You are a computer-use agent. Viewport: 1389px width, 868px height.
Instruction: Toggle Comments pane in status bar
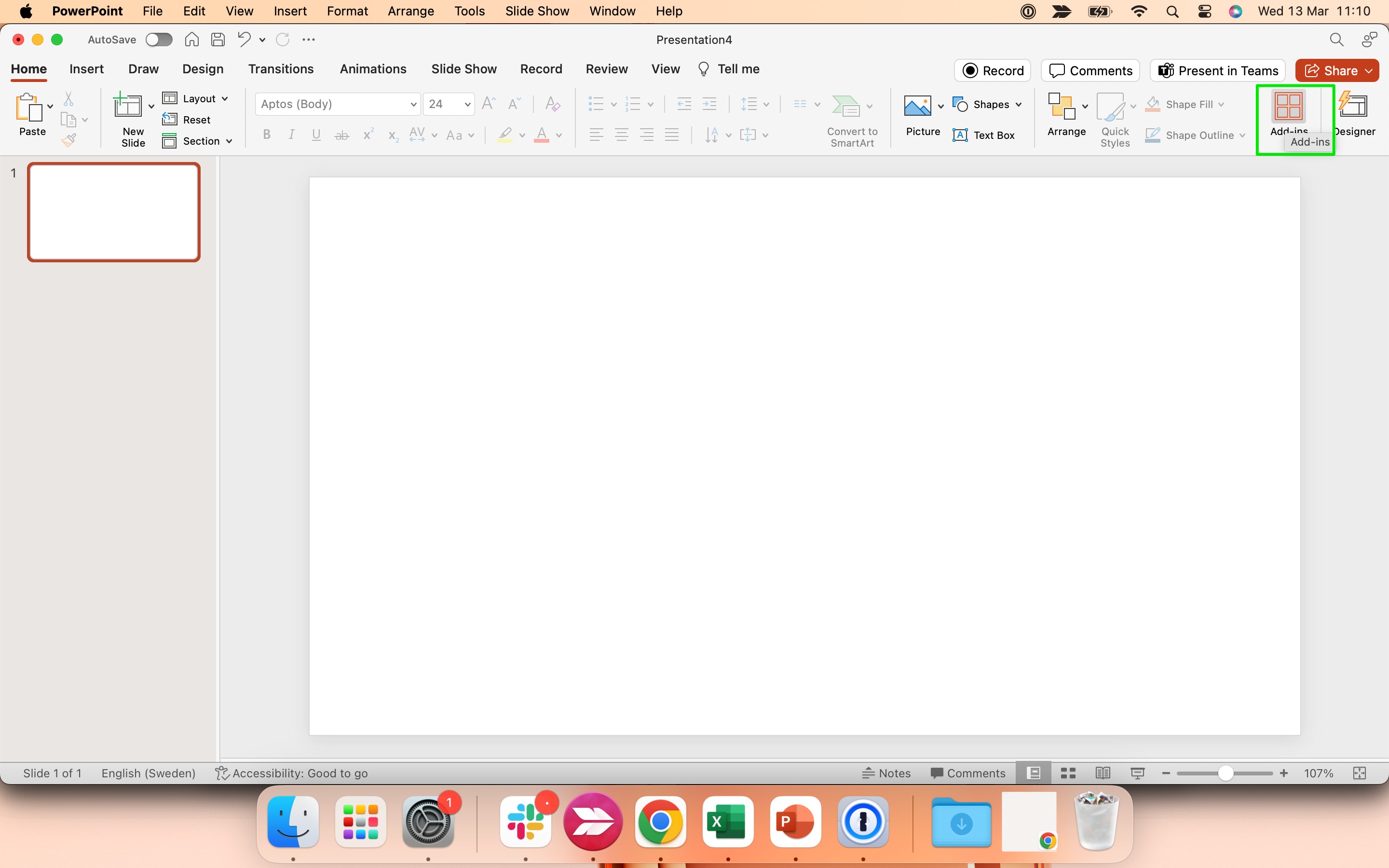point(968,773)
